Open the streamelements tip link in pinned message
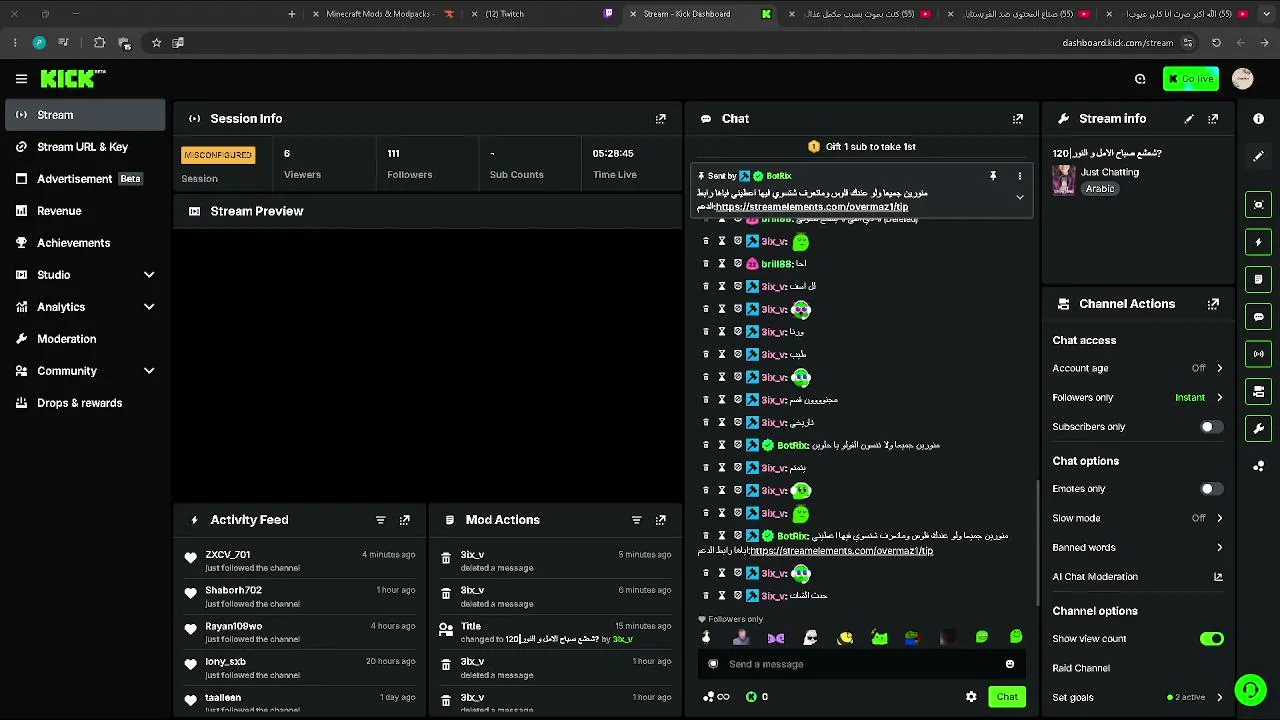The width and height of the screenshot is (1280, 720). pos(812,207)
